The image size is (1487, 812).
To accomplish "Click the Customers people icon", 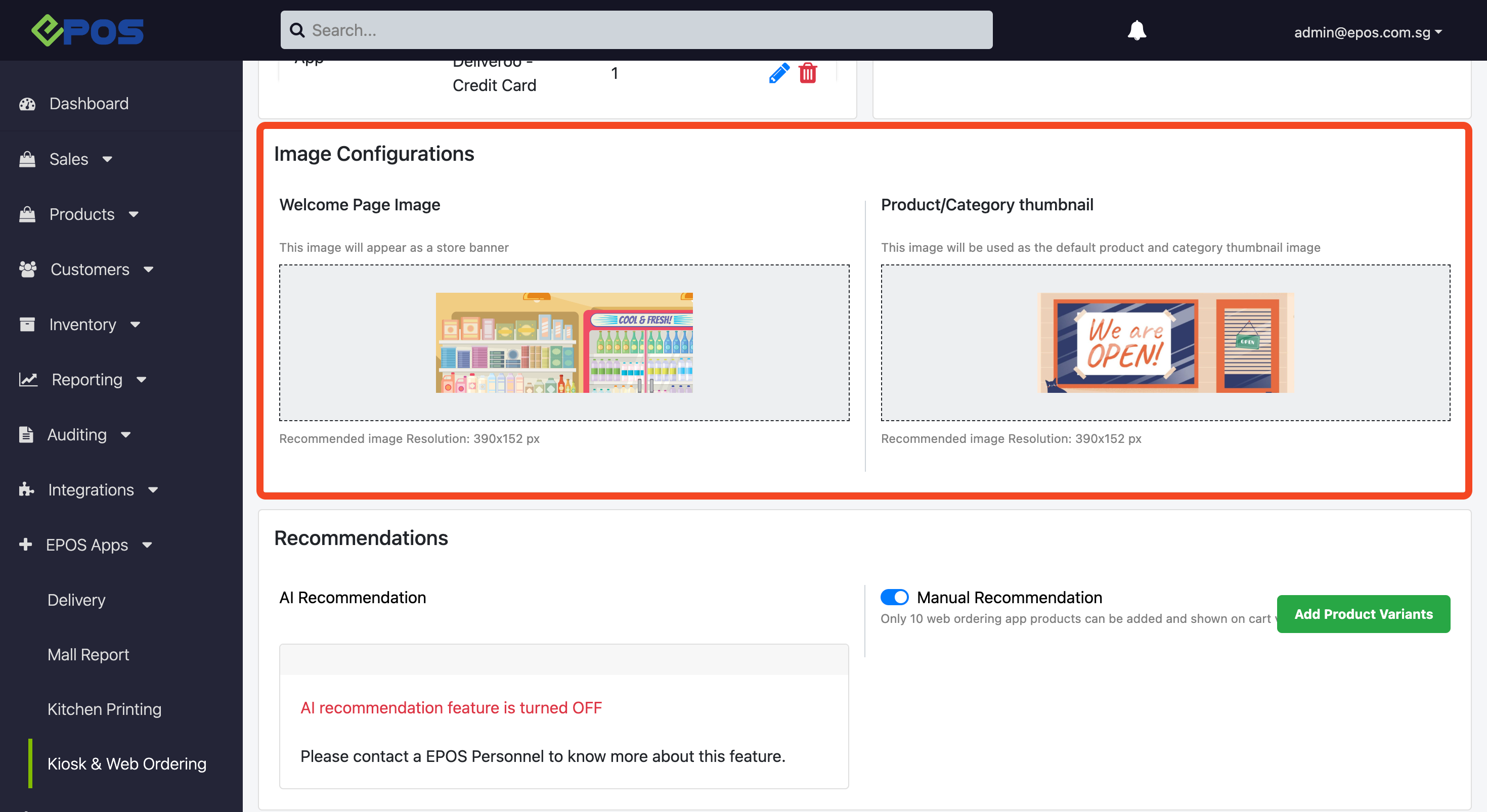I will point(28,269).
